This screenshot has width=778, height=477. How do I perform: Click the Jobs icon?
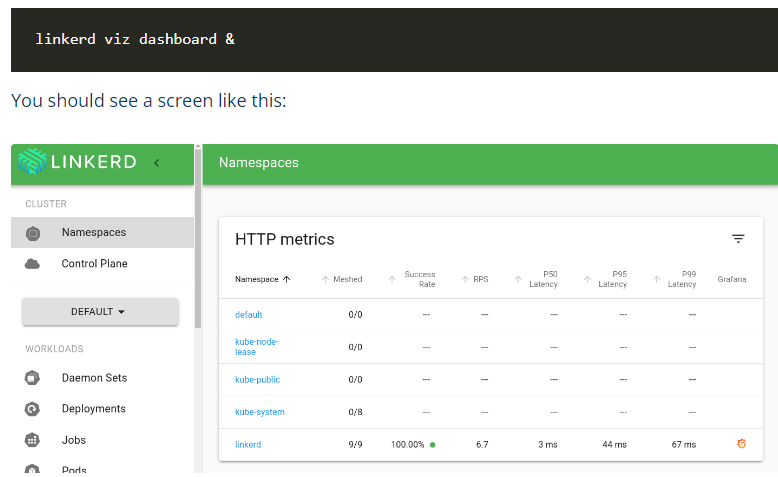(33, 440)
